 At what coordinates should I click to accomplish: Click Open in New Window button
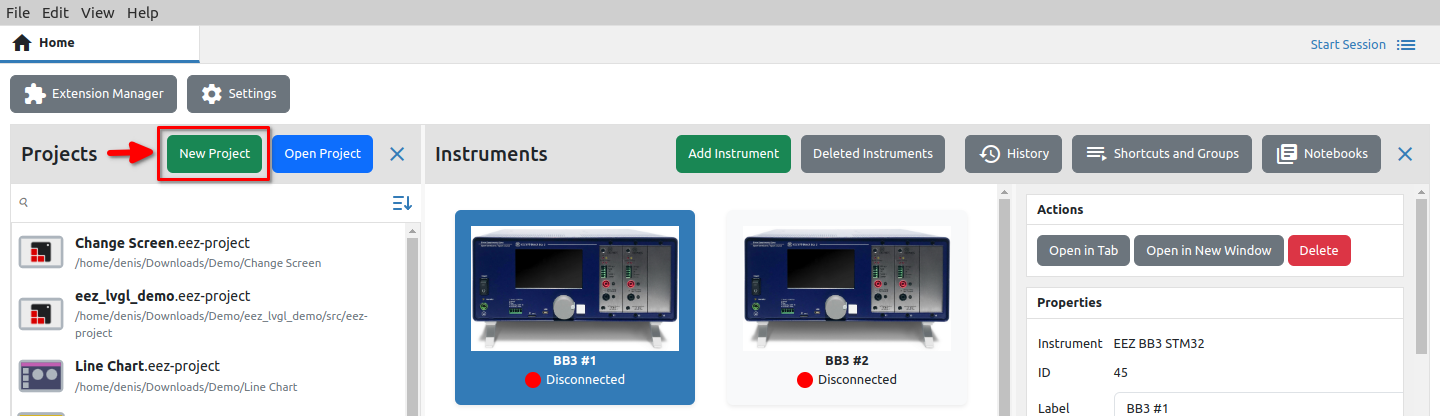pyautogui.click(x=1209, y=250)
